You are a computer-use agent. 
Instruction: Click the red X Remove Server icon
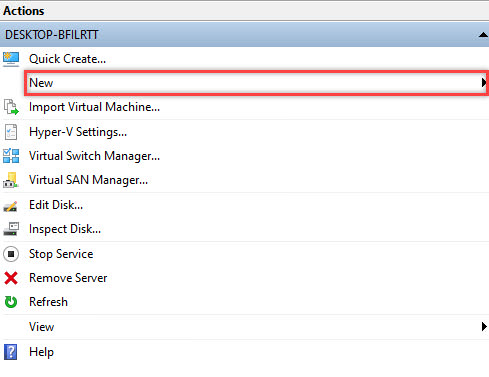coord(11,278)
